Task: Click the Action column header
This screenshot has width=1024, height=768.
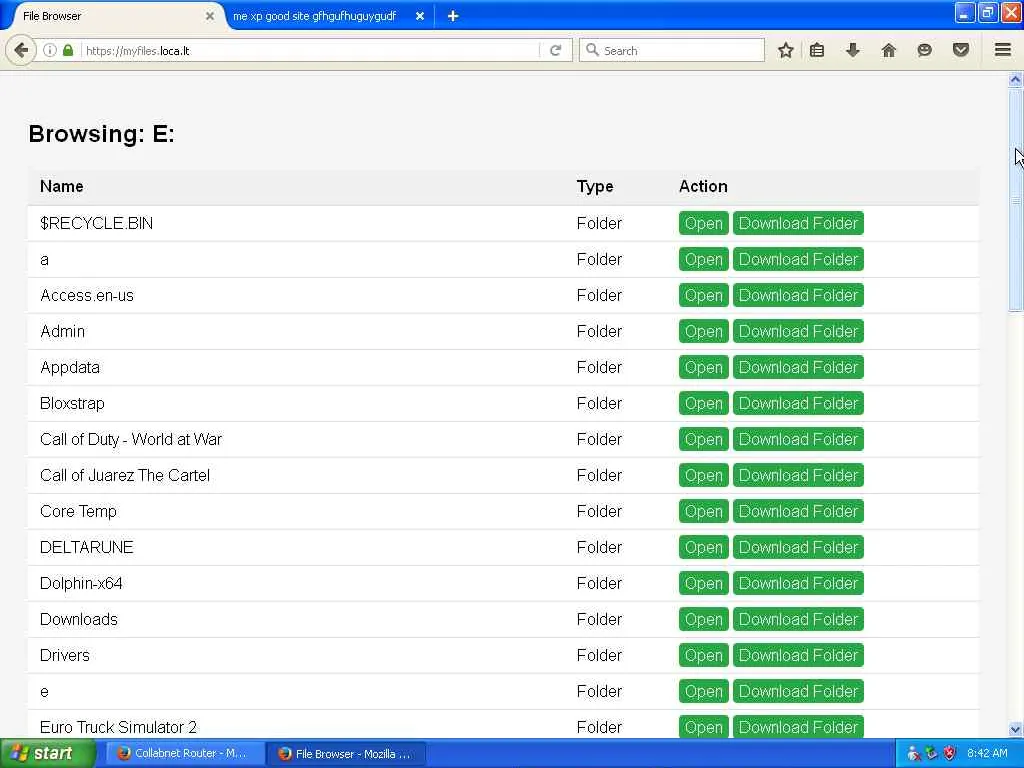Action: click(703, 186)
